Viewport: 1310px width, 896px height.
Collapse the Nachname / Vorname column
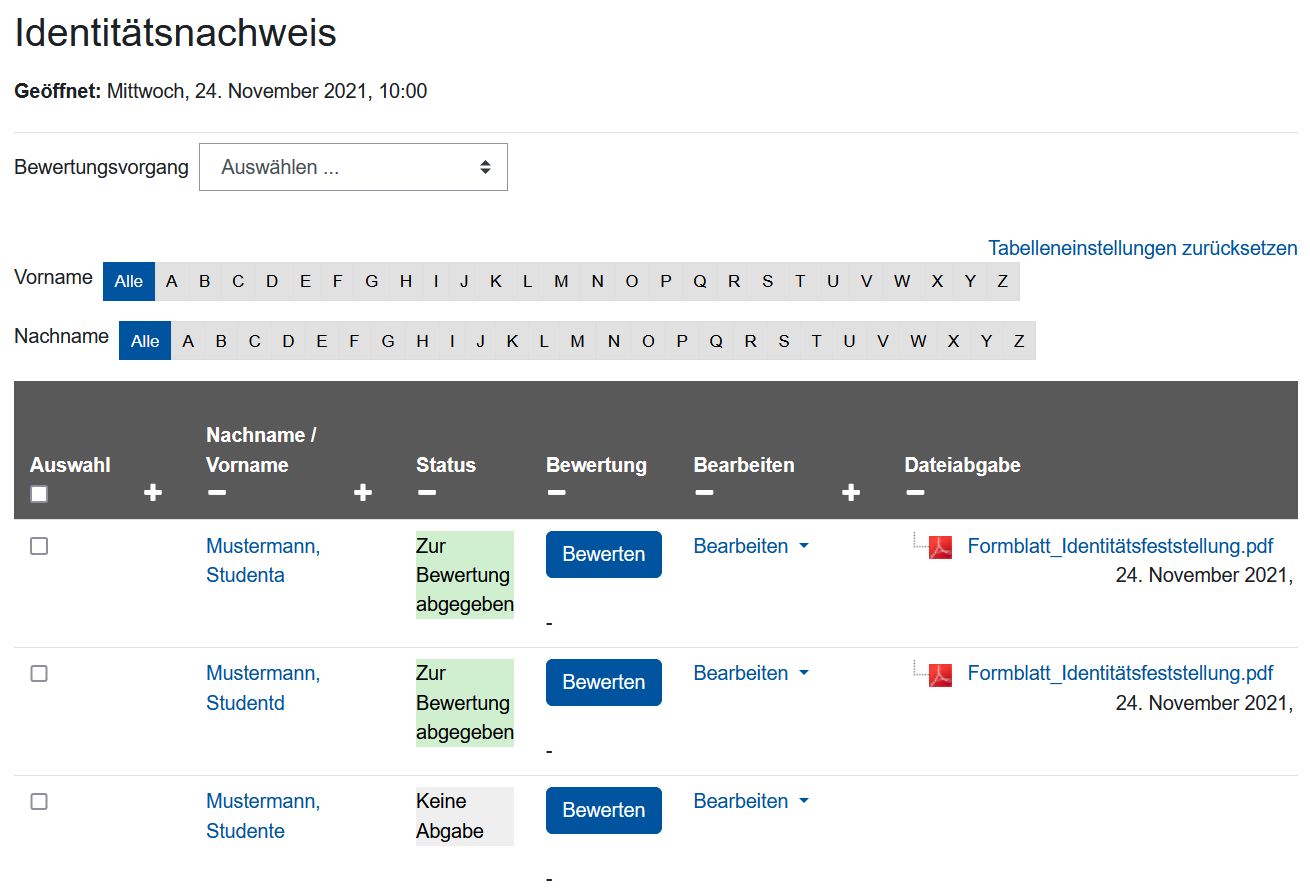(x=217, y=493)
